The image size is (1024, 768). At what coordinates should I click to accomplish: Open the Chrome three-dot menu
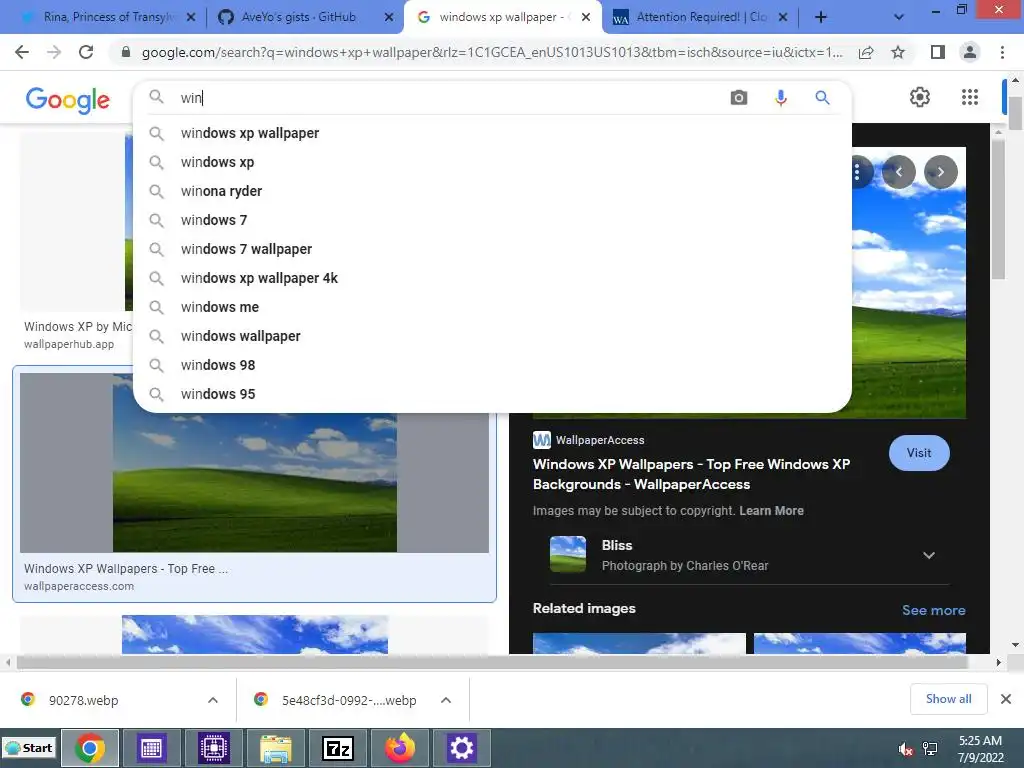(x=1002, y=52)
